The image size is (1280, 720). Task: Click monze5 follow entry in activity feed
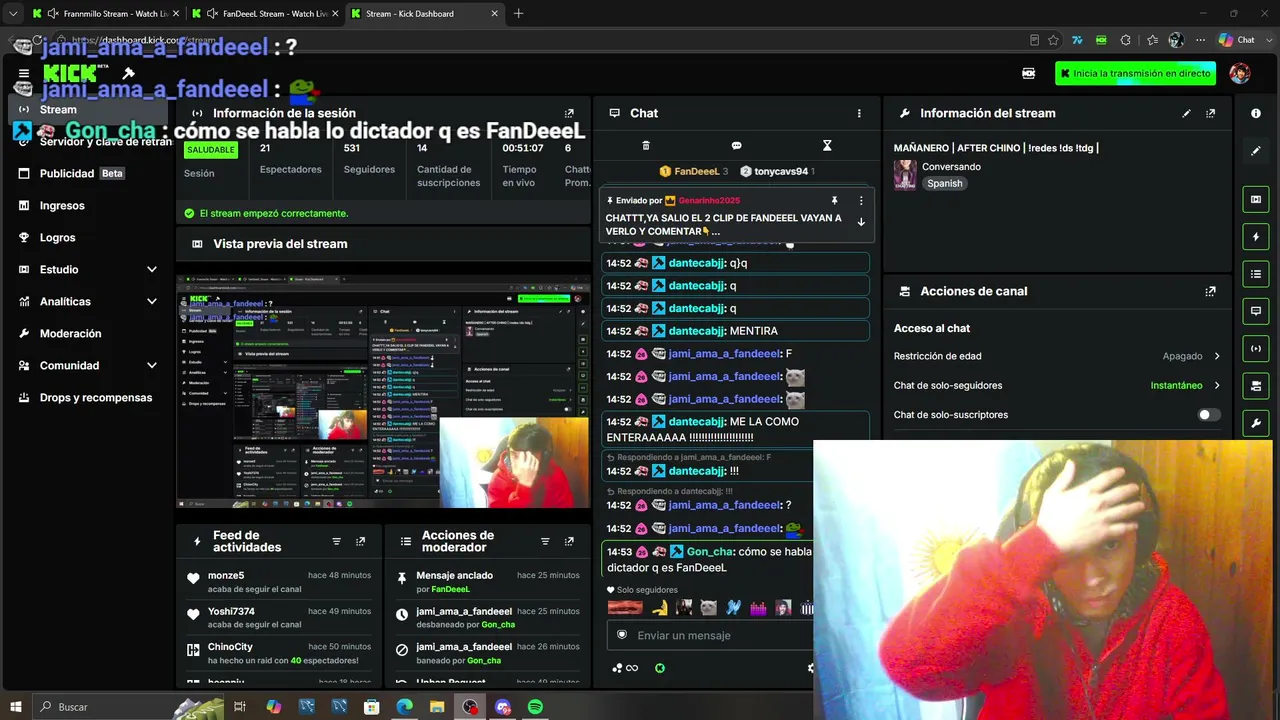280,582
